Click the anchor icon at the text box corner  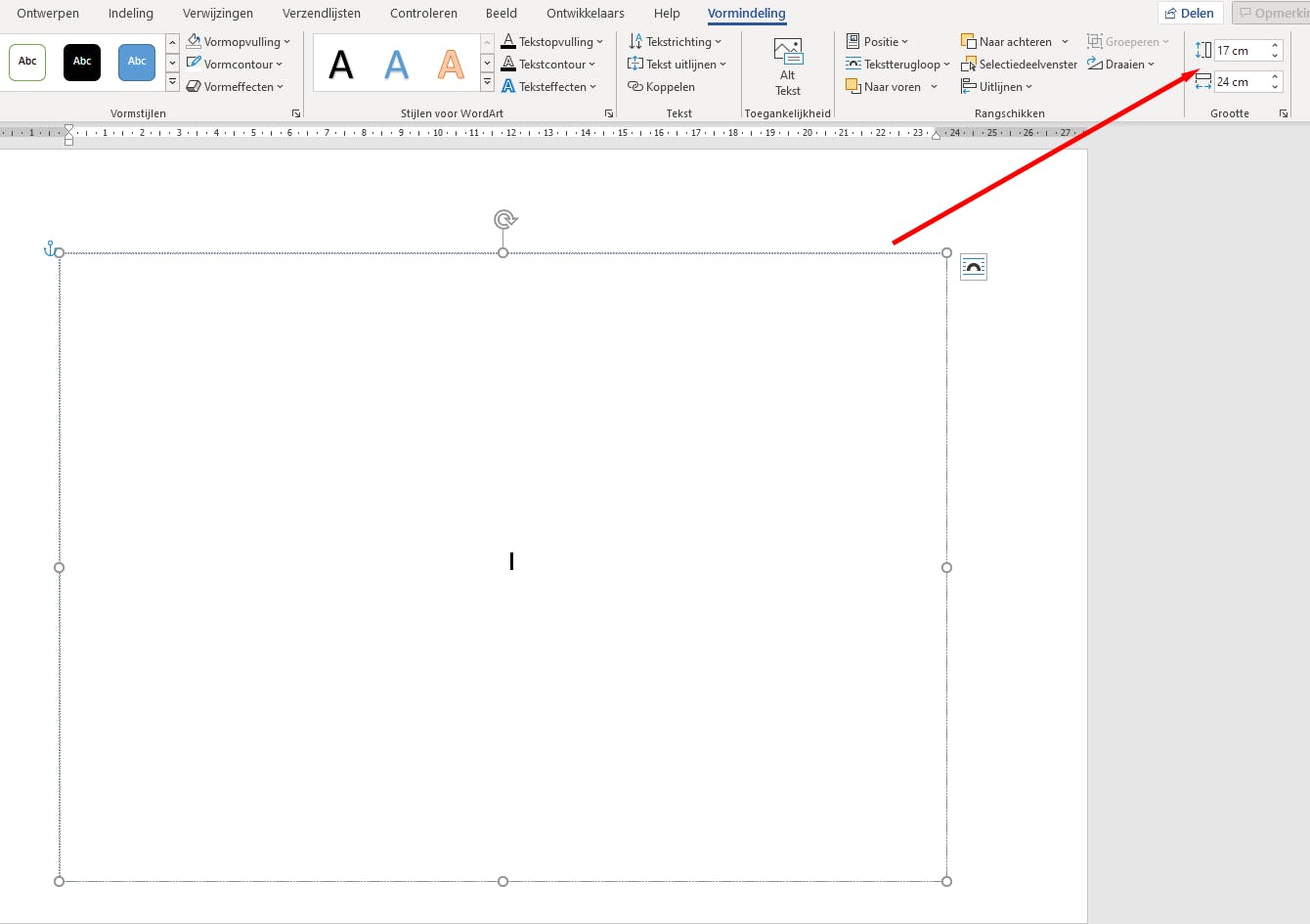click(x=49, y=248)
